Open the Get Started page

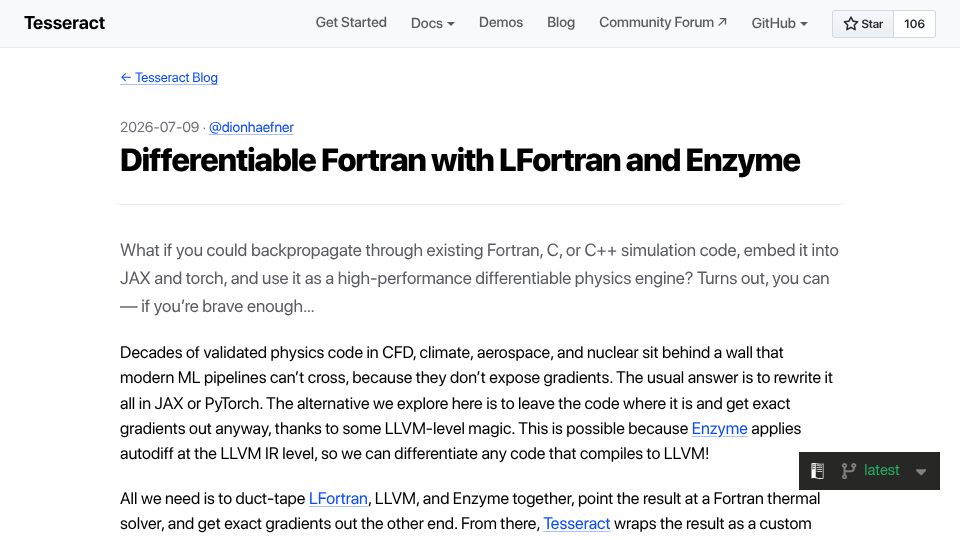(x=351, y=23)
